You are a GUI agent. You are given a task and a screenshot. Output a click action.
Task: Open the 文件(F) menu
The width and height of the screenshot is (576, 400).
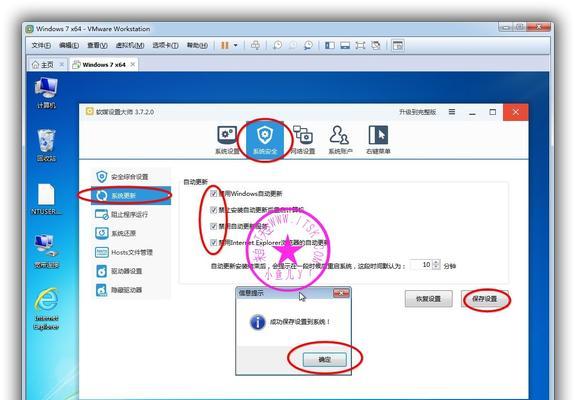[x=41, y=46]
